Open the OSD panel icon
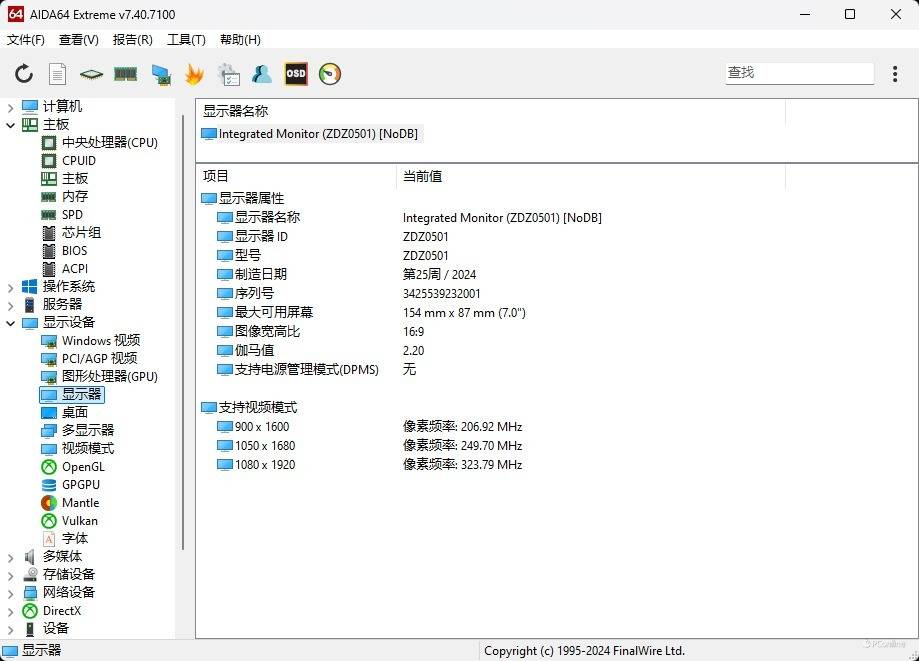The image size is (919, 661). tap(296, 74)
